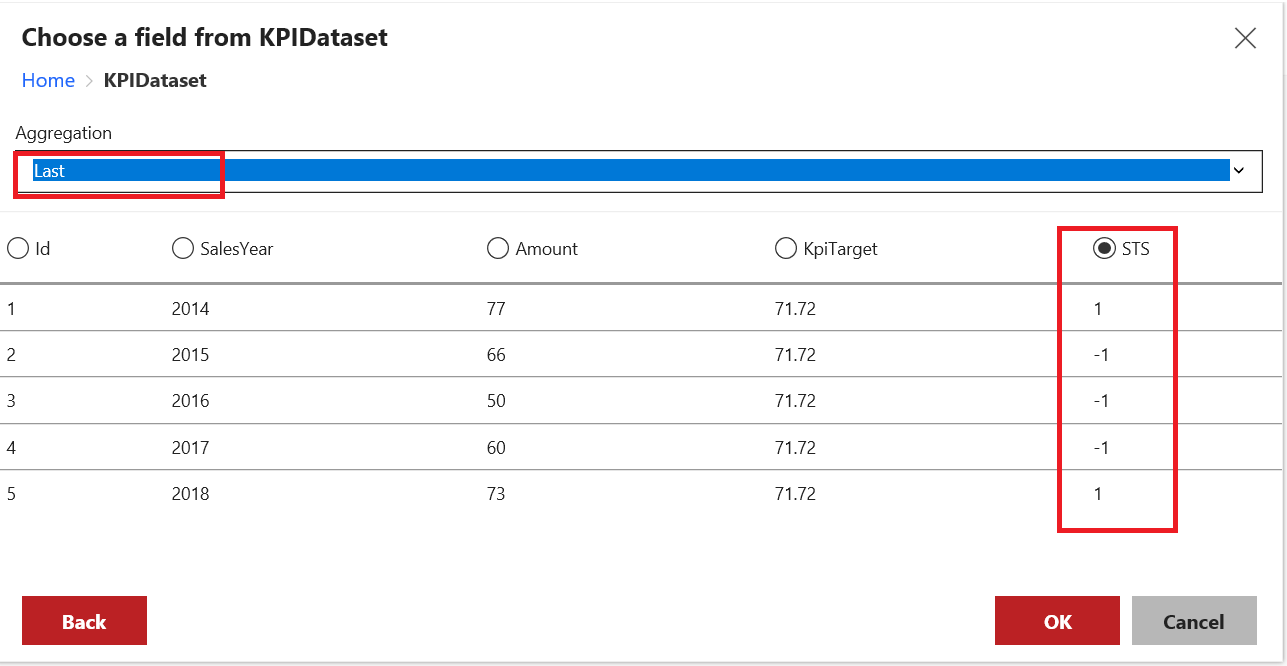Screen dimensions: 1287x666
Task: Click the 2016 SalesYear cell
Action: pos(190,401)
